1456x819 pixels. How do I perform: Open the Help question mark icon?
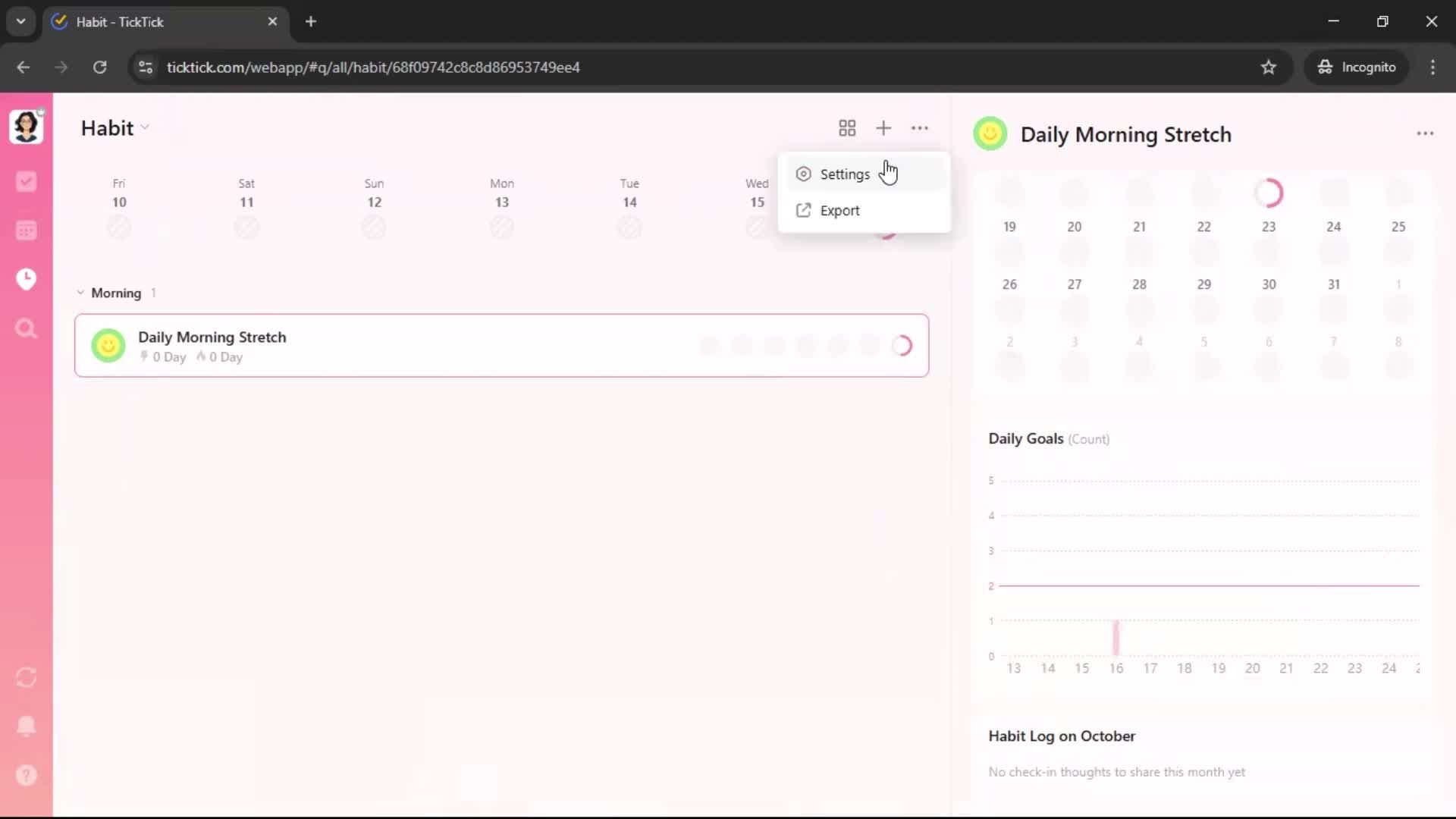(x=26, y=775)
